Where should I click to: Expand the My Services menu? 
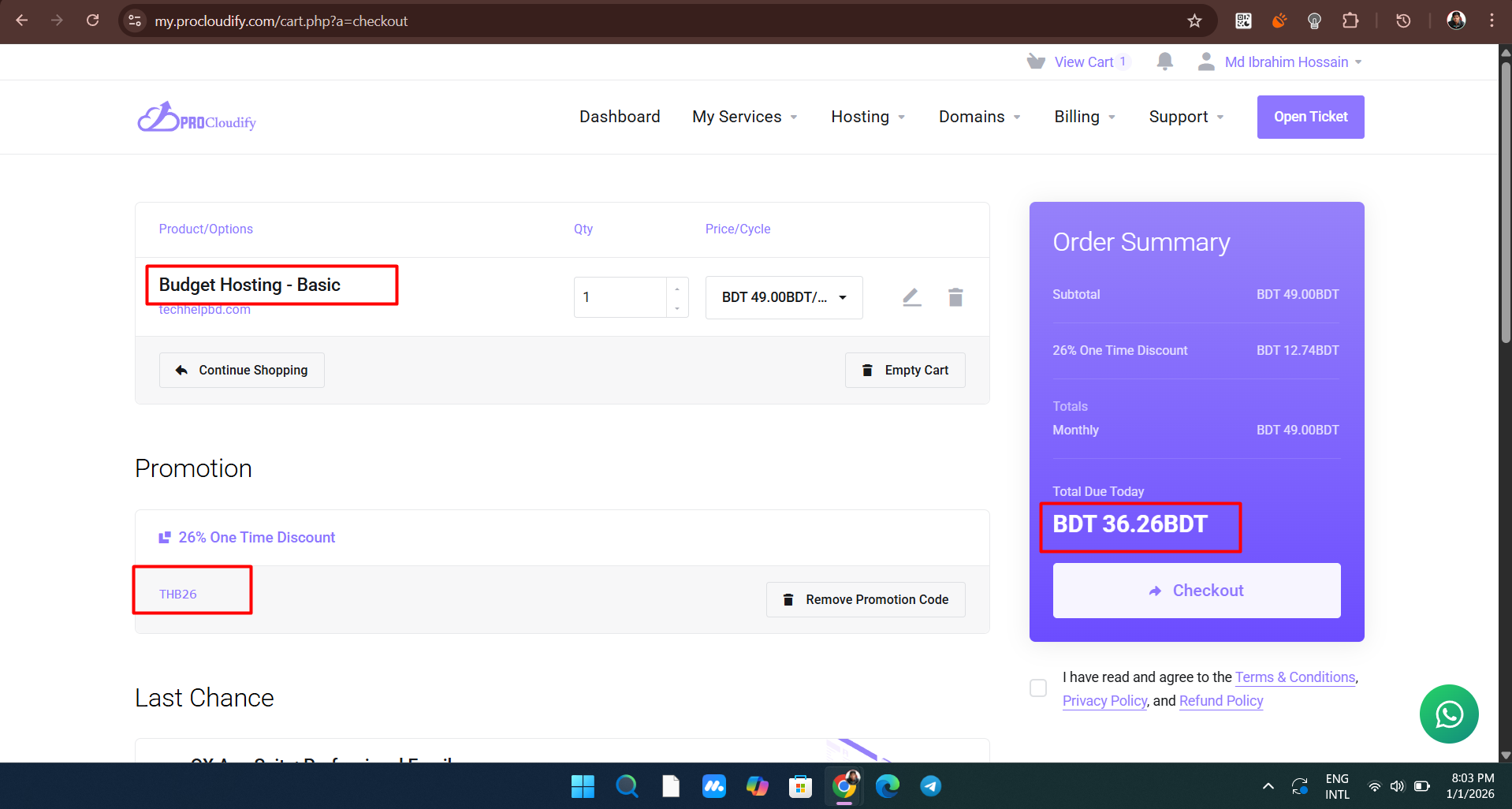[x=744, y=117]
